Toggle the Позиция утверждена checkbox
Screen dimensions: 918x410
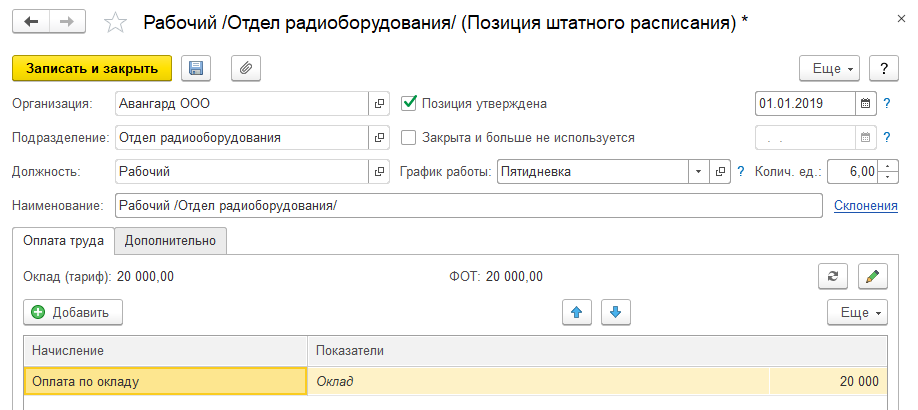[x=408, y=103]
